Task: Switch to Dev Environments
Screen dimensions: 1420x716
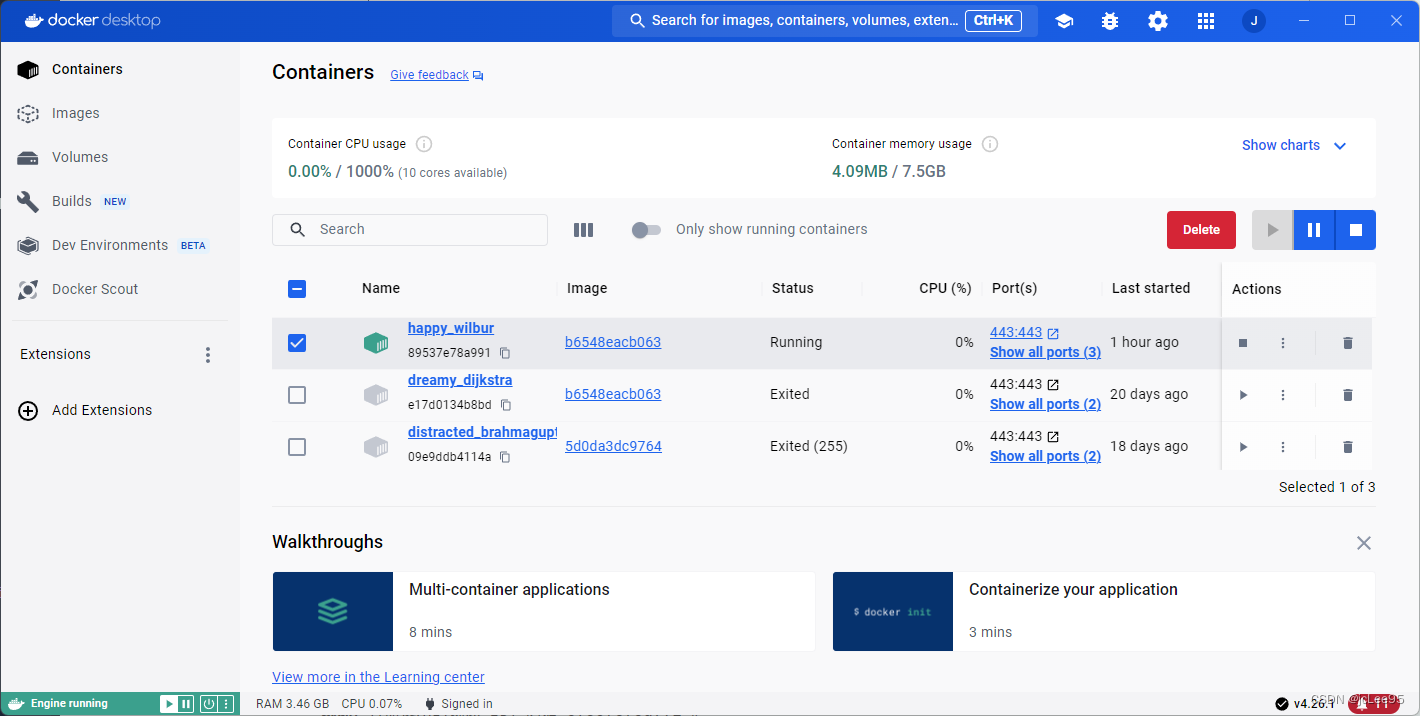Action: click(x=109, y=245)
